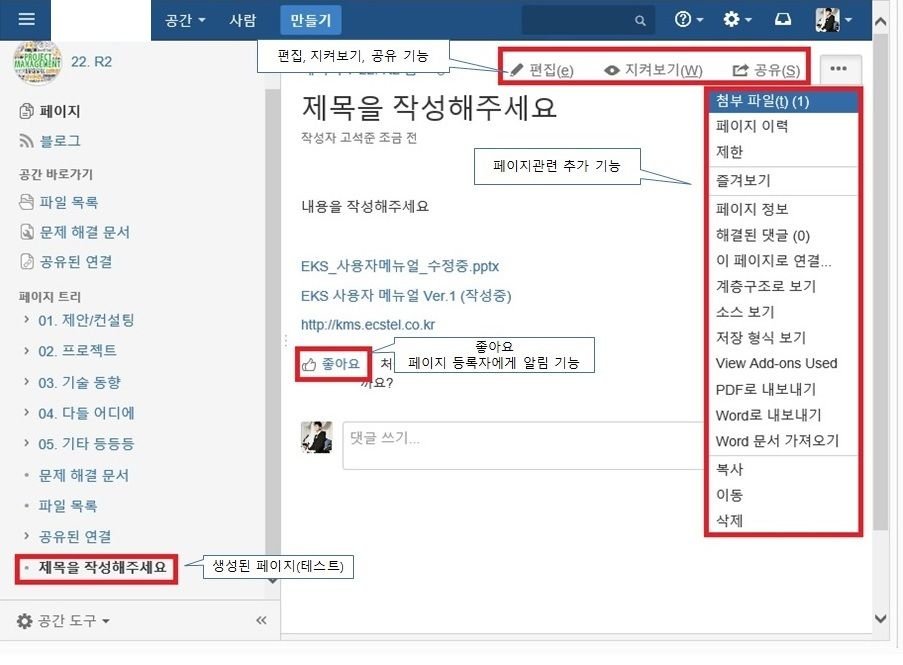Click the 좋아요 thumbs-up icon
This screenshot has height=665, width=903.
pos(309,364)
